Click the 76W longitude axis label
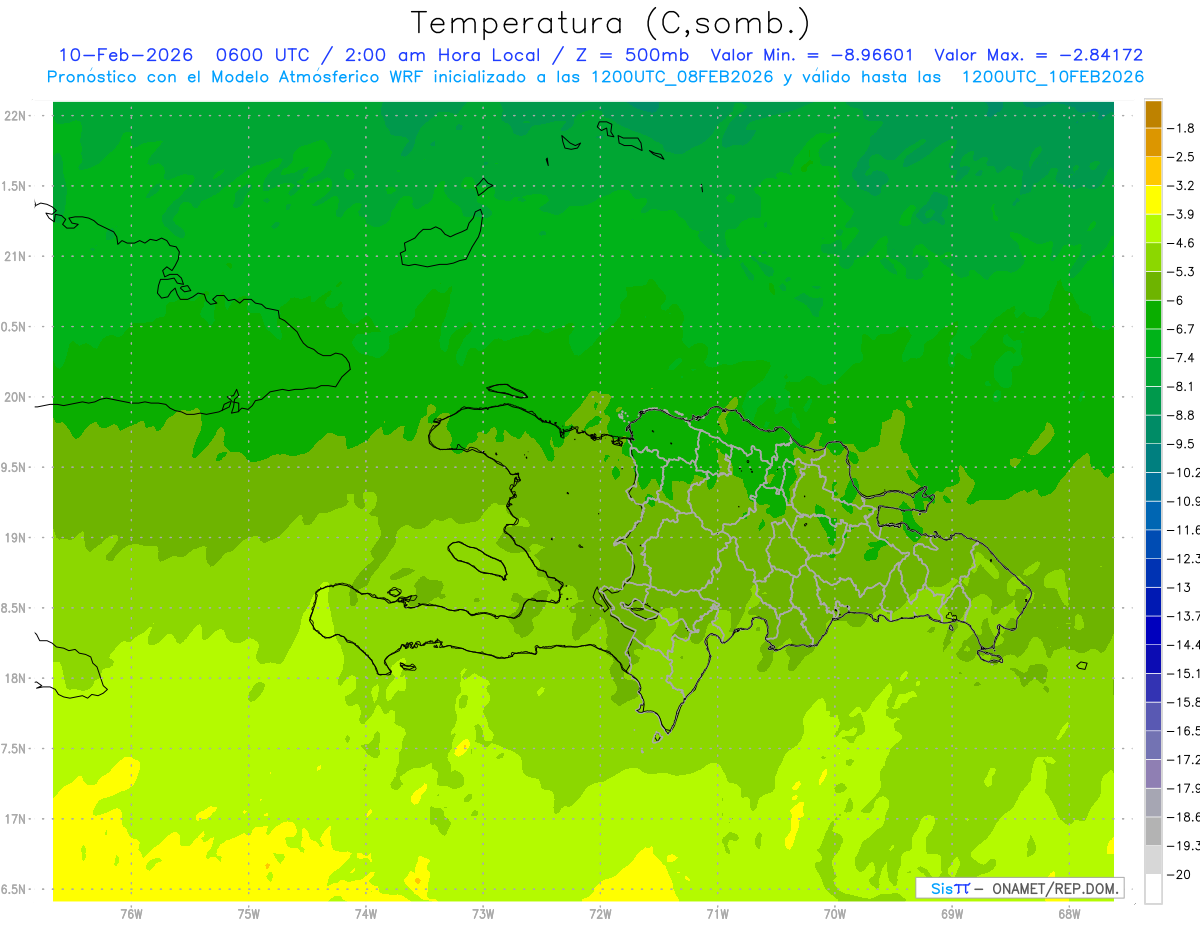The image size is (1200, 927). click(x=131, y=913)
